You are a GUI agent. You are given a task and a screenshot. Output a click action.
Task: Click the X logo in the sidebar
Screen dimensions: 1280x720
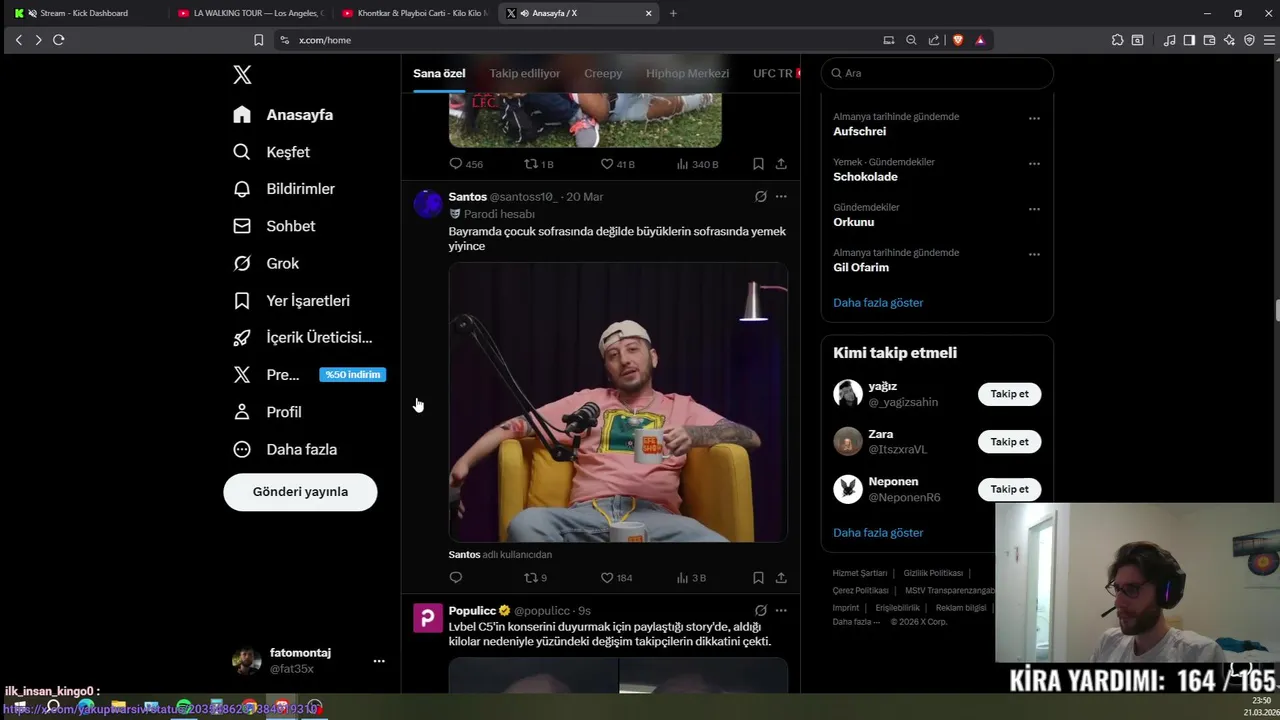tap(242, 75)
